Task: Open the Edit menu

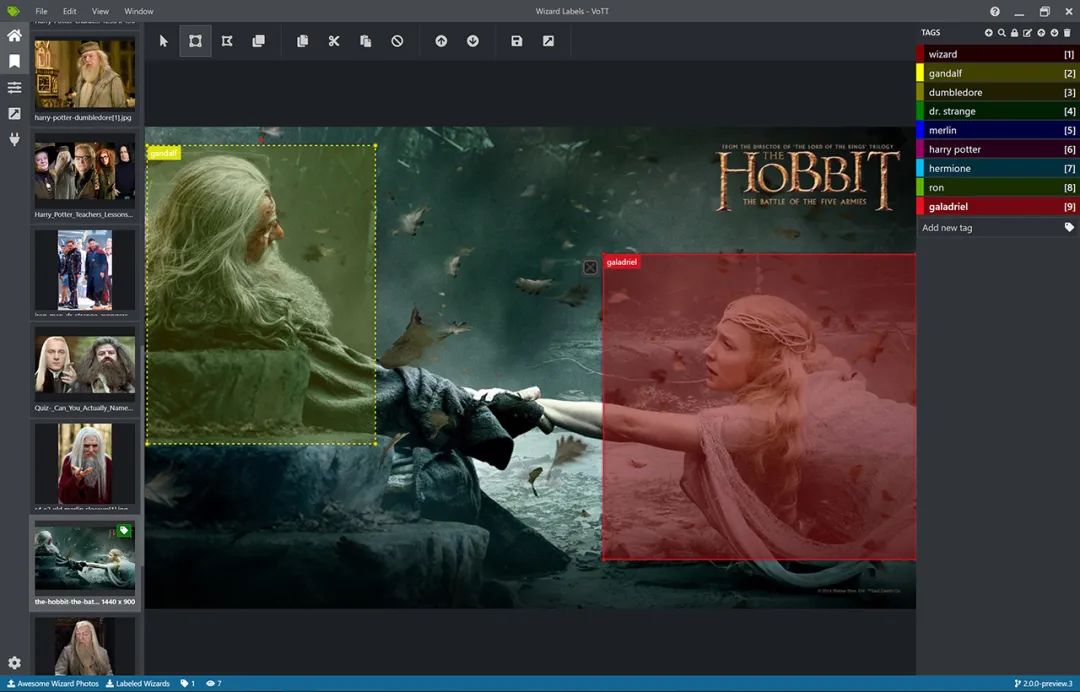Action: pos(68,11)
